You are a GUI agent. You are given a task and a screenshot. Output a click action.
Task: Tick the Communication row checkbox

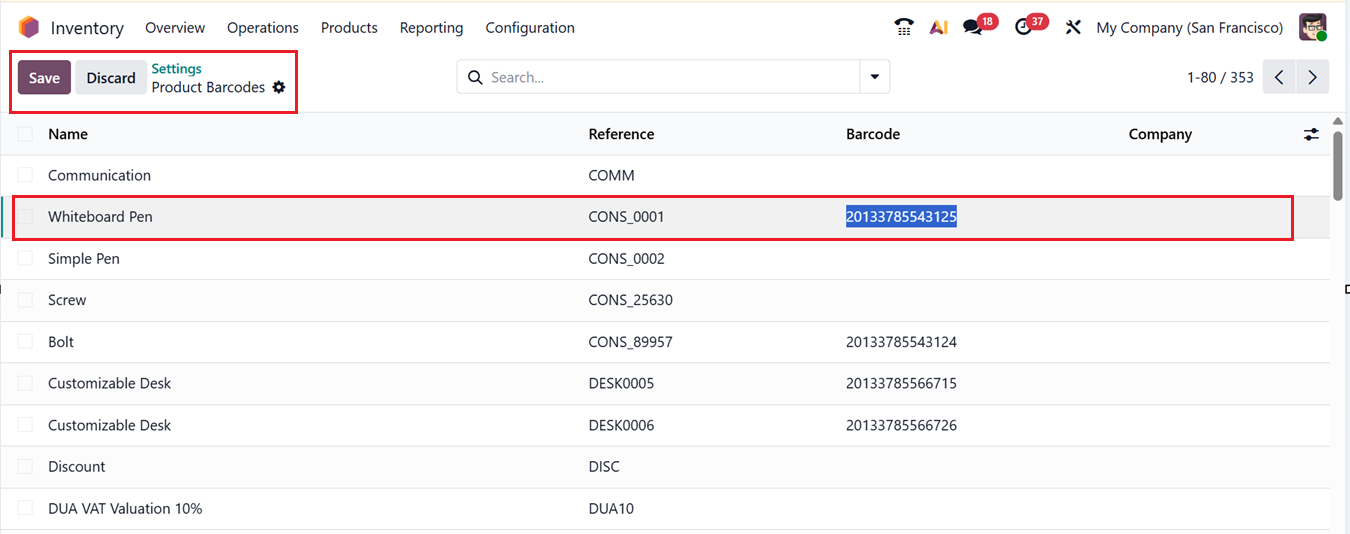pyautogui.click(x=25, y=175)
